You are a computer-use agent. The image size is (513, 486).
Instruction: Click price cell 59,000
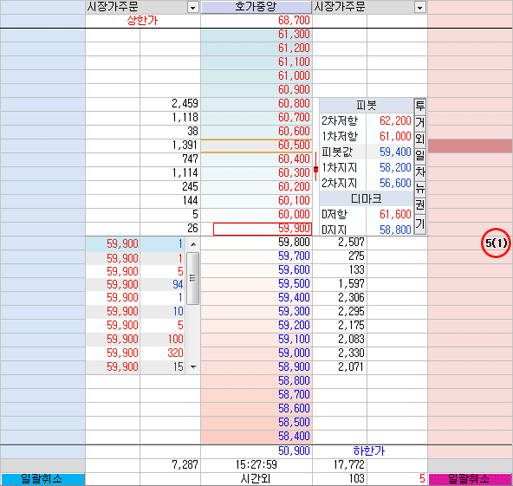256,353
